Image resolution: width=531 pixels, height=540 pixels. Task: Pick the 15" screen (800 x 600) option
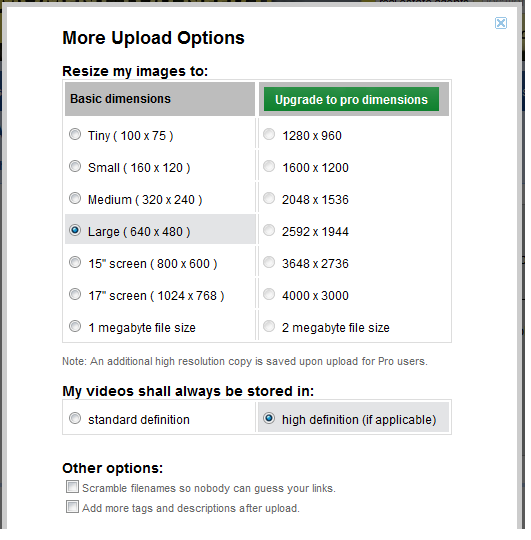click(x=75, y=262)
